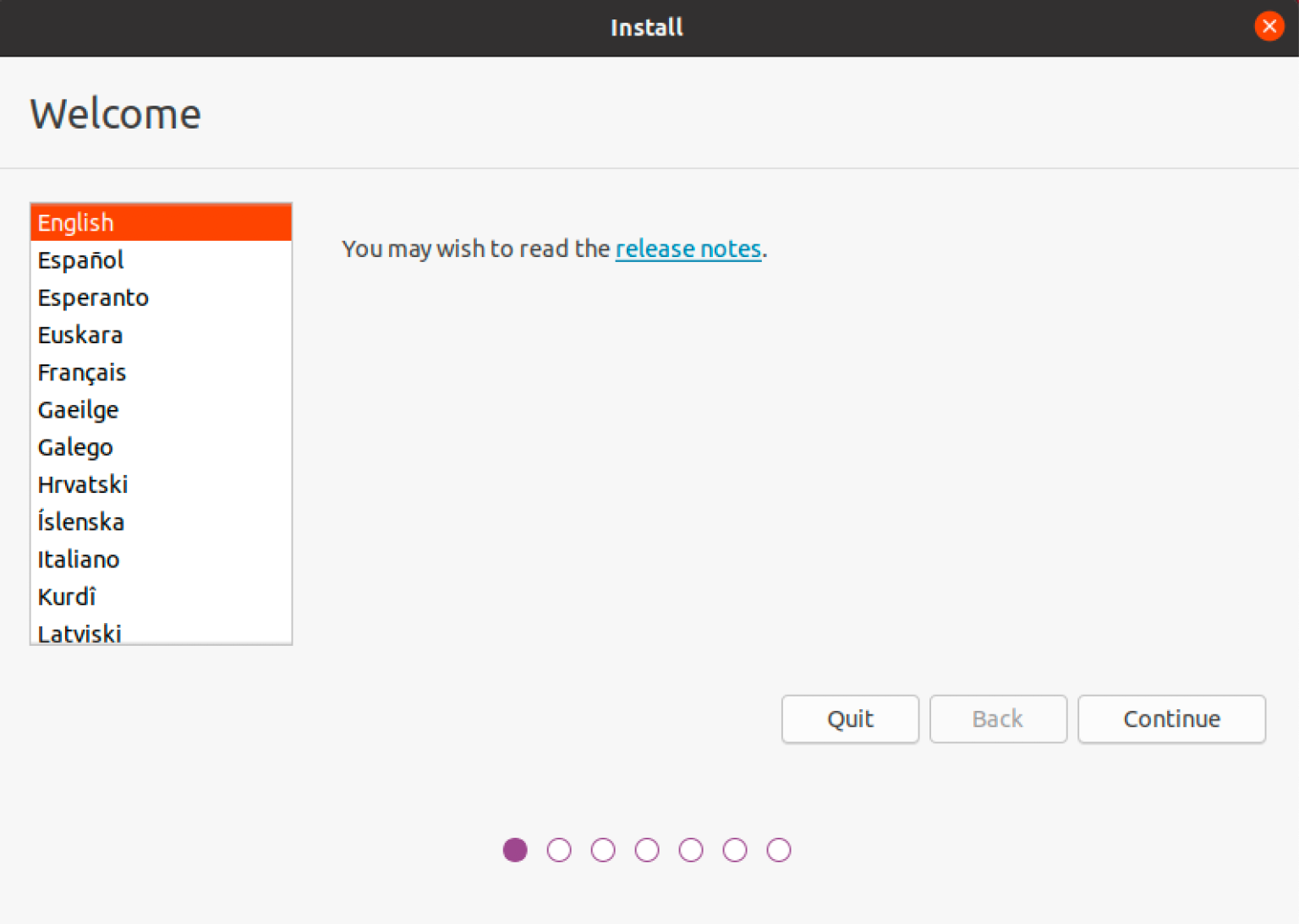Close the Install window
Screen dimensions: 1299x924
pyautogui.click(x=1269, y=25)
